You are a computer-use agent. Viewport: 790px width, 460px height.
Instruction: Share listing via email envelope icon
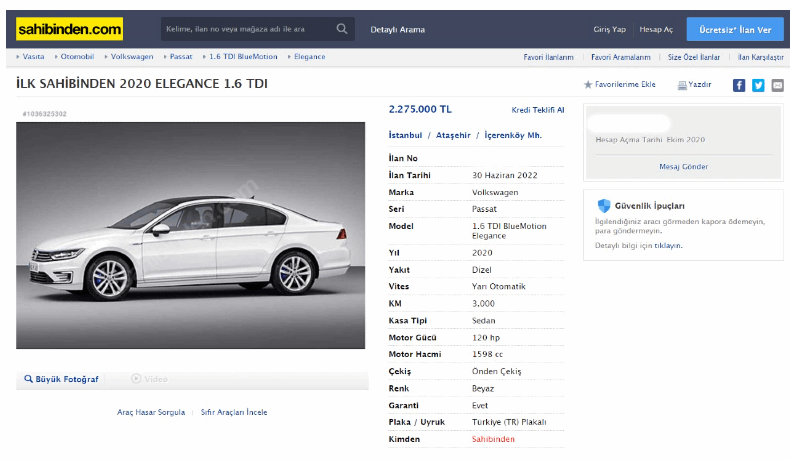777,85
